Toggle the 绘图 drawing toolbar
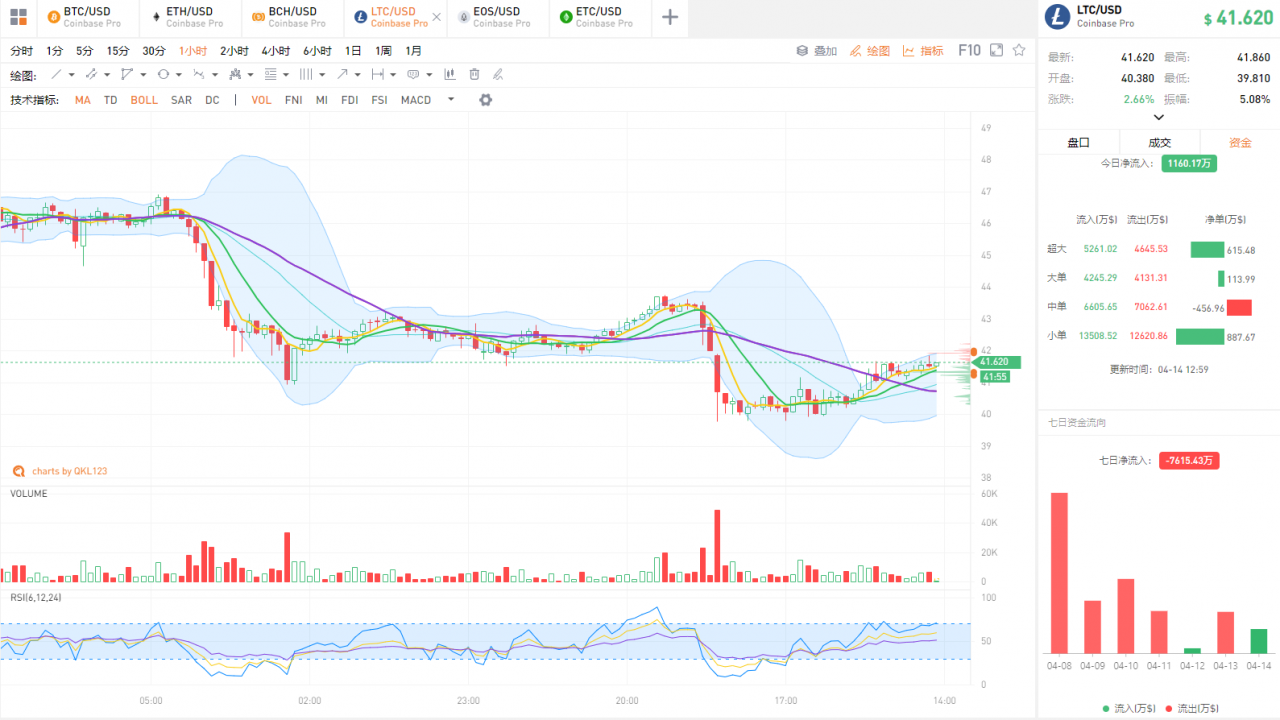Screen dimensions: 1280x720 870,50
